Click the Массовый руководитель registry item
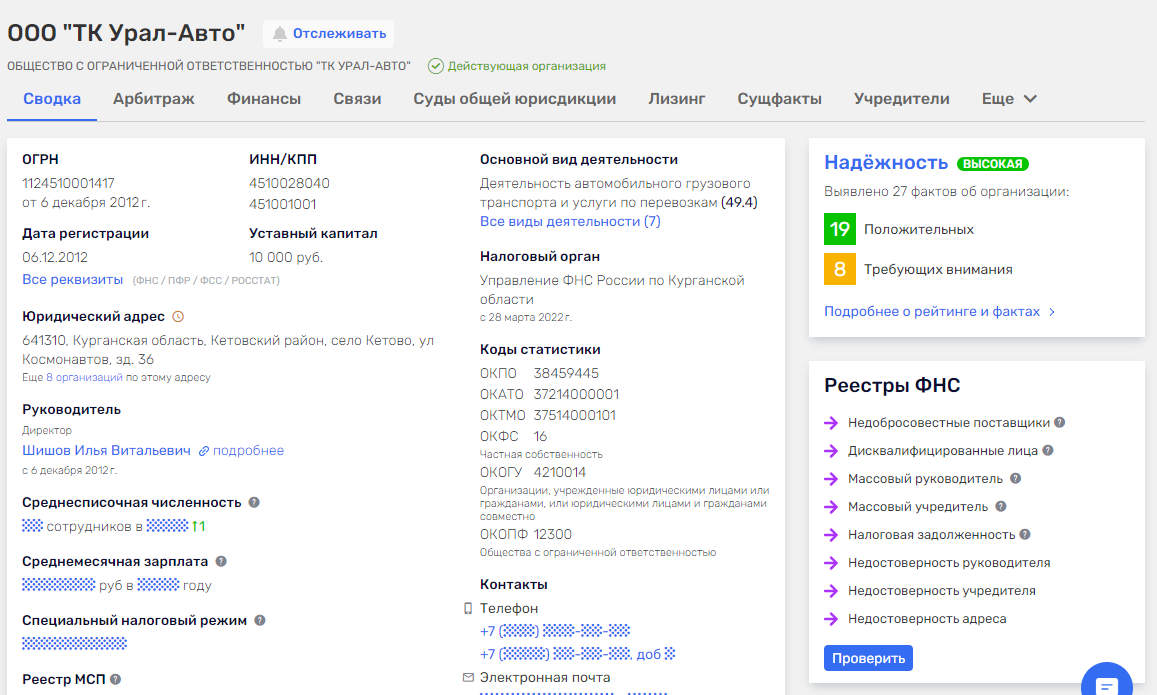The height and width of the screenshot is (695, 1157). coord(925,479)
